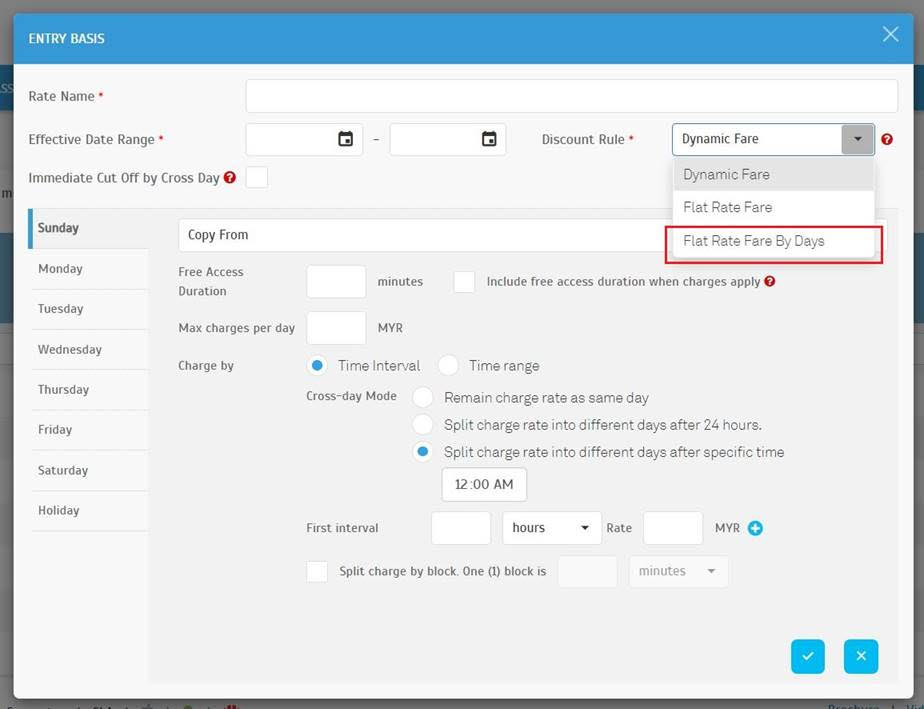
Task: Click help icon for Immediate Cut Off
Action: click(230, 178)
